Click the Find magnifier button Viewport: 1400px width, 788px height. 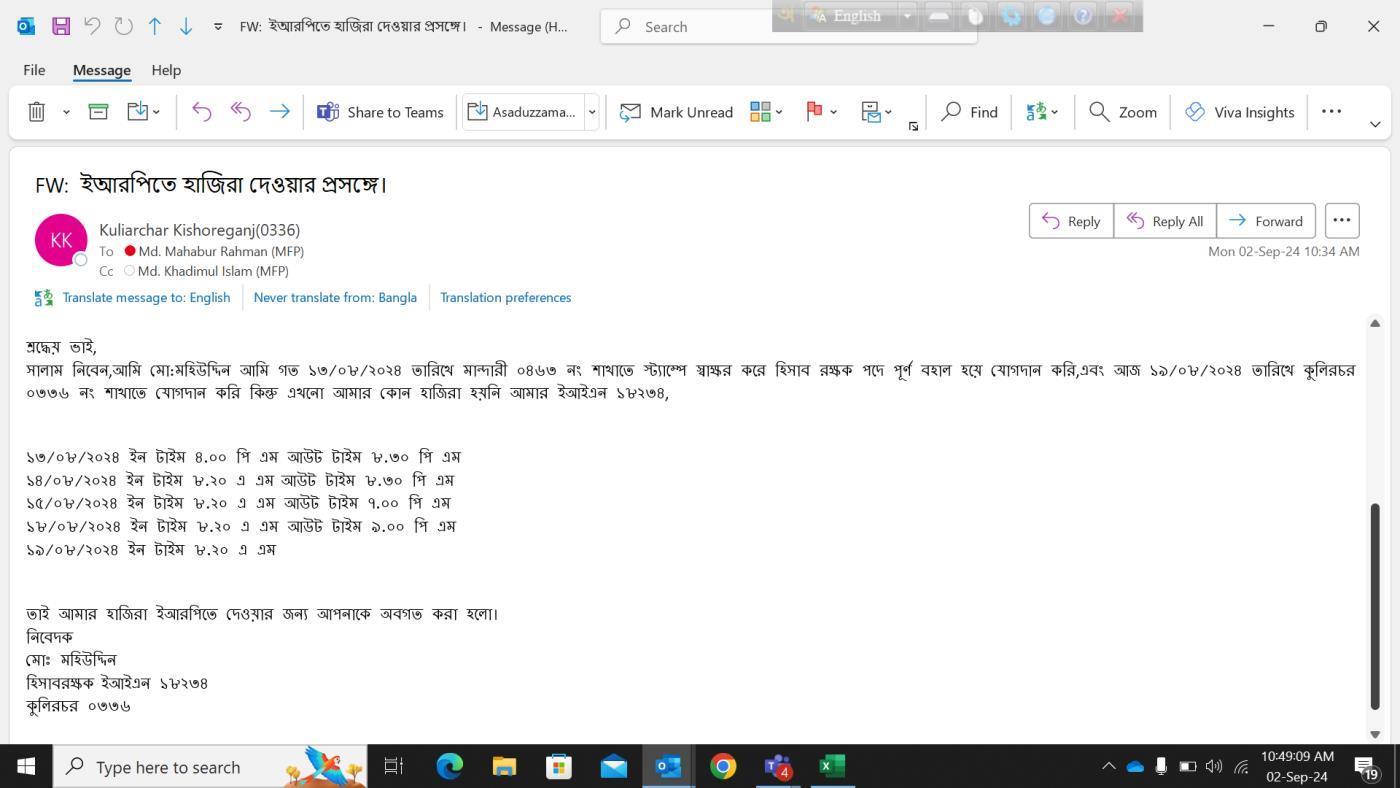tap(970, 112)
